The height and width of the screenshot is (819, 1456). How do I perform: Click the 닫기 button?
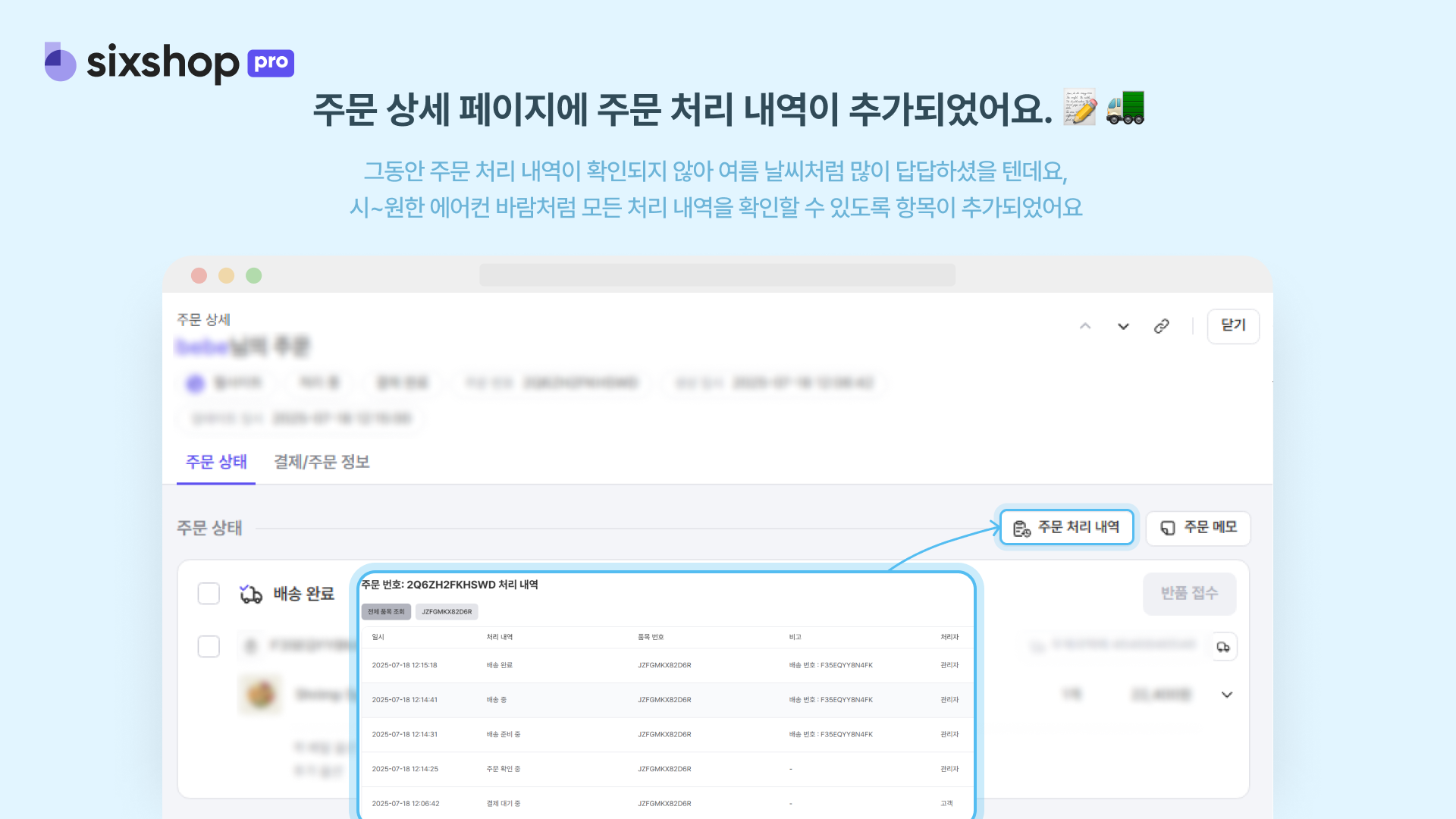click(x=1233, y=326)
